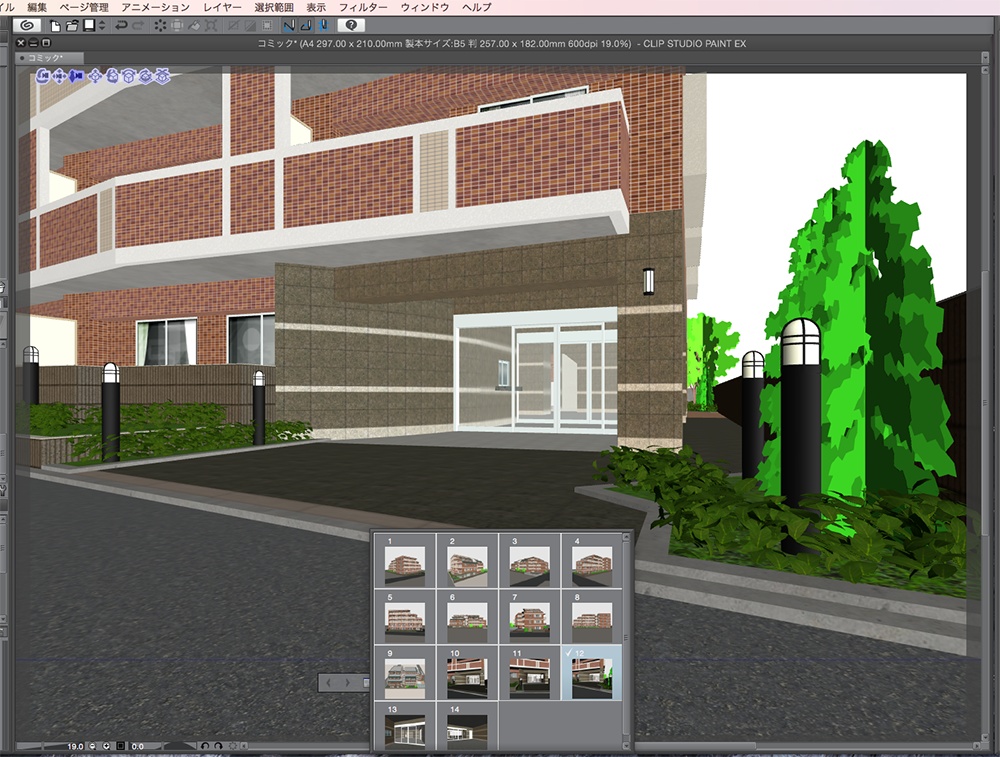This screenshot has height=757, width=1000.
Task: Choose camera angle preset 6
Action: [467, 617]
